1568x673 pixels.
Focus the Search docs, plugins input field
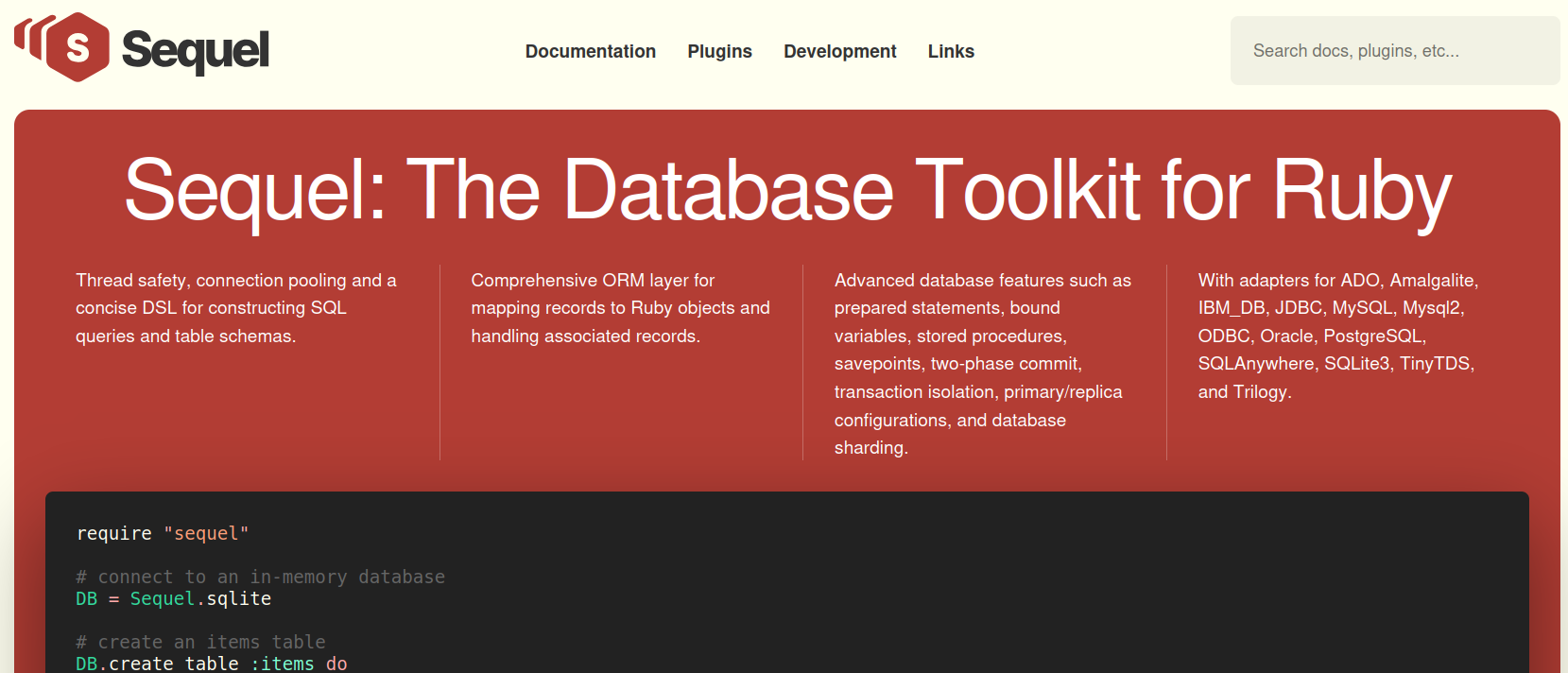point(1395,51)
